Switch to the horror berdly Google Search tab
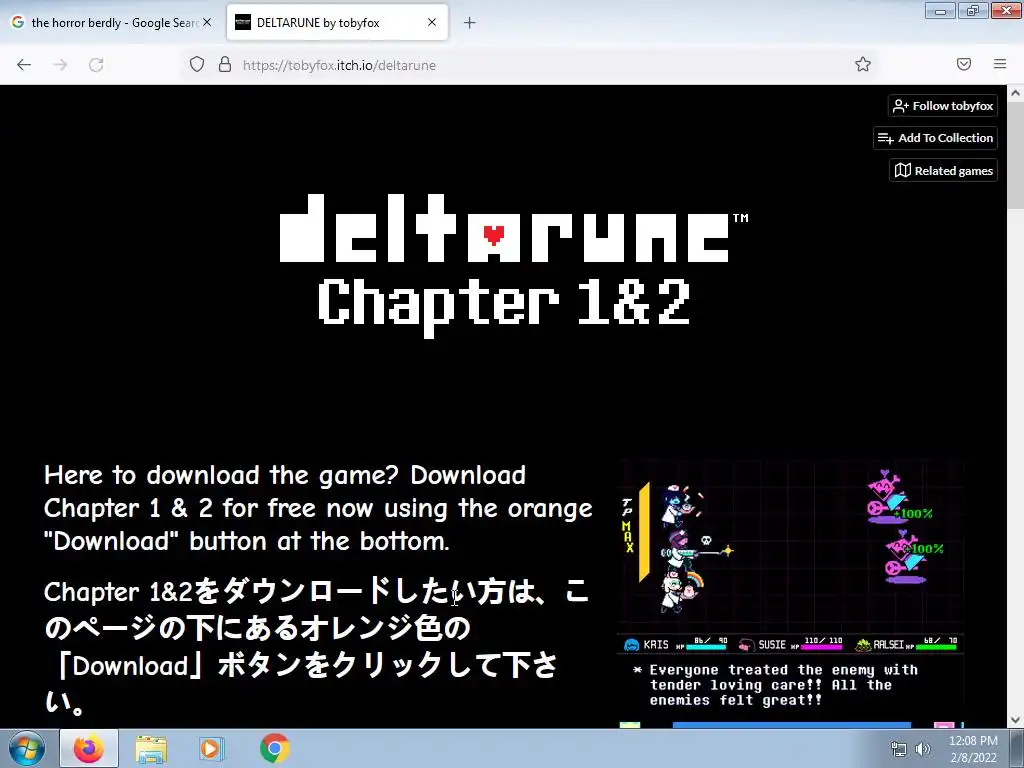The height and width of the screenshot is (768, 1024). (x=112, y=23)
